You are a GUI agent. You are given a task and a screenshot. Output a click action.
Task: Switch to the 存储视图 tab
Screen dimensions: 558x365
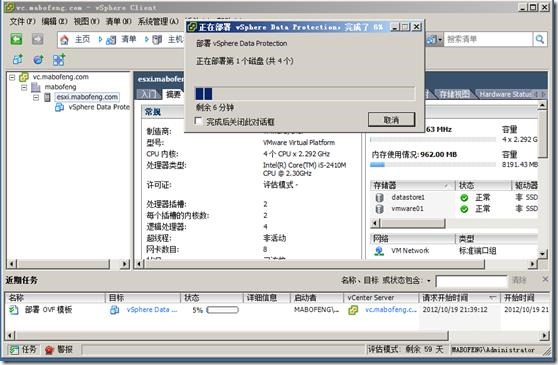pyautogui.click(x=454, y=94)
